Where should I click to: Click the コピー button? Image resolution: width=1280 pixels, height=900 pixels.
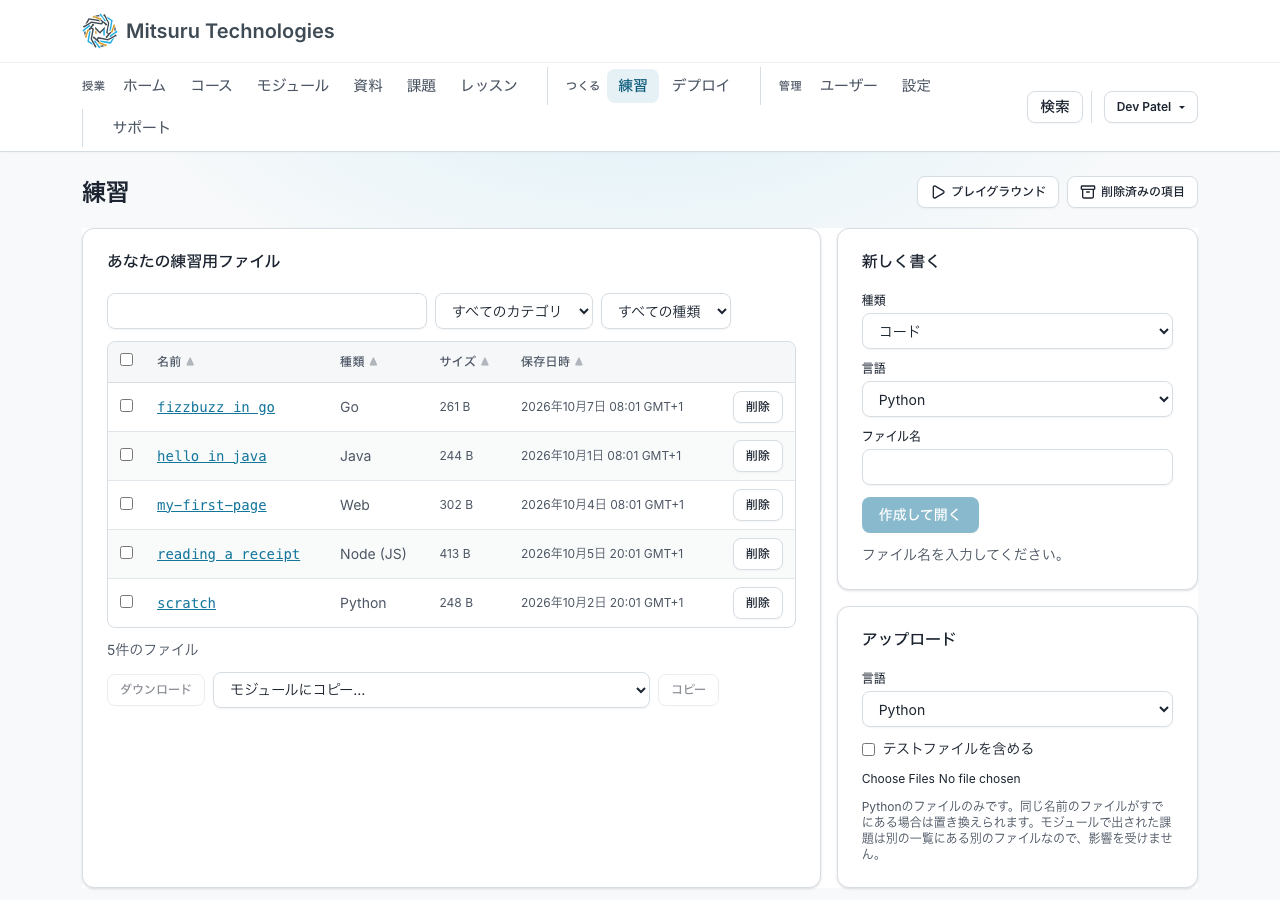tap(688, 690)
